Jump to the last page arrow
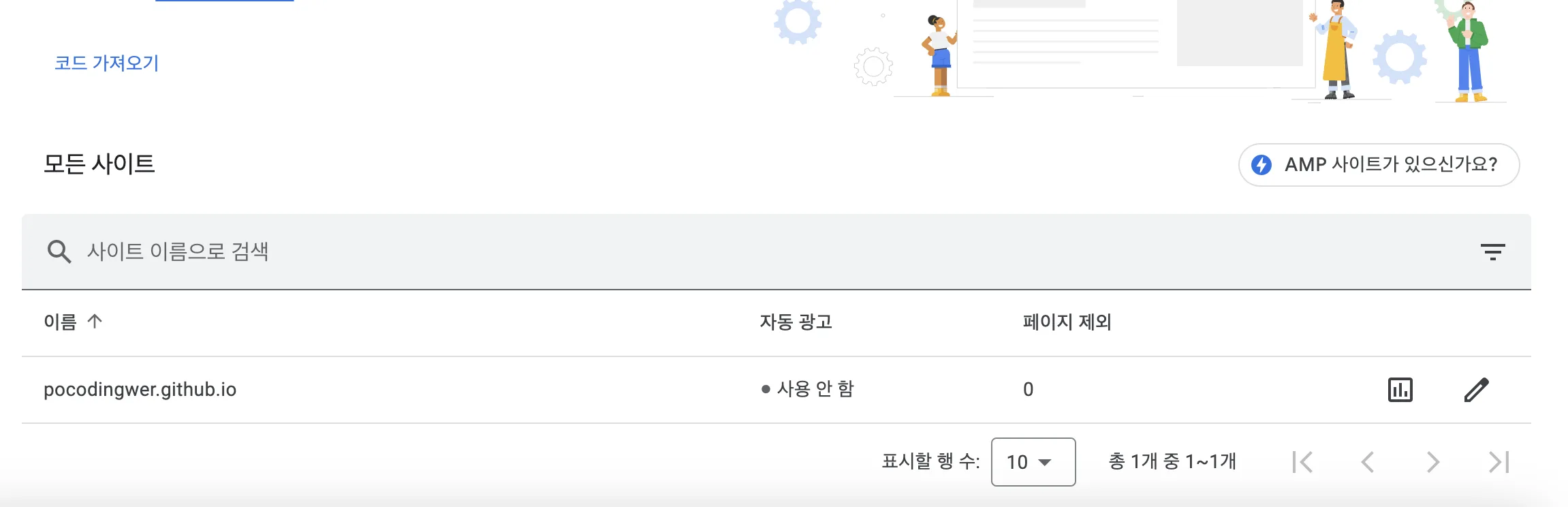This screenshot has height=507, width=1568. click(x=1499, y=462)
